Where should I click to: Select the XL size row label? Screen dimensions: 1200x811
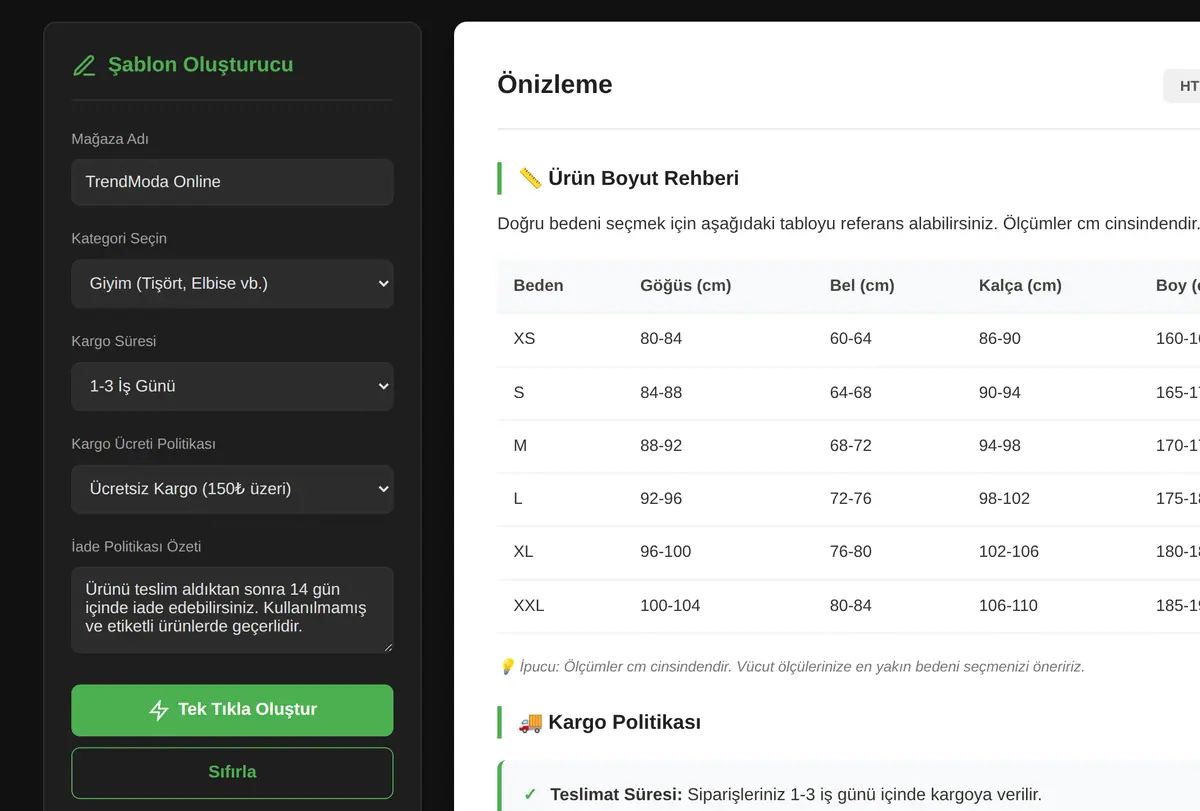pos(524,552)
